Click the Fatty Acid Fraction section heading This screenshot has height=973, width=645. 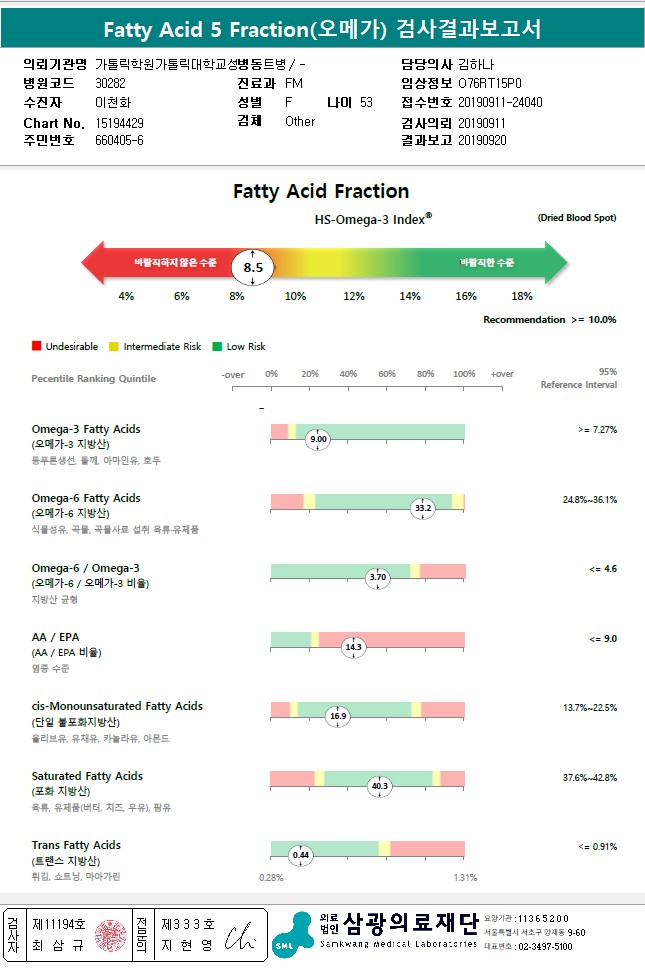[x=321, y=191]
